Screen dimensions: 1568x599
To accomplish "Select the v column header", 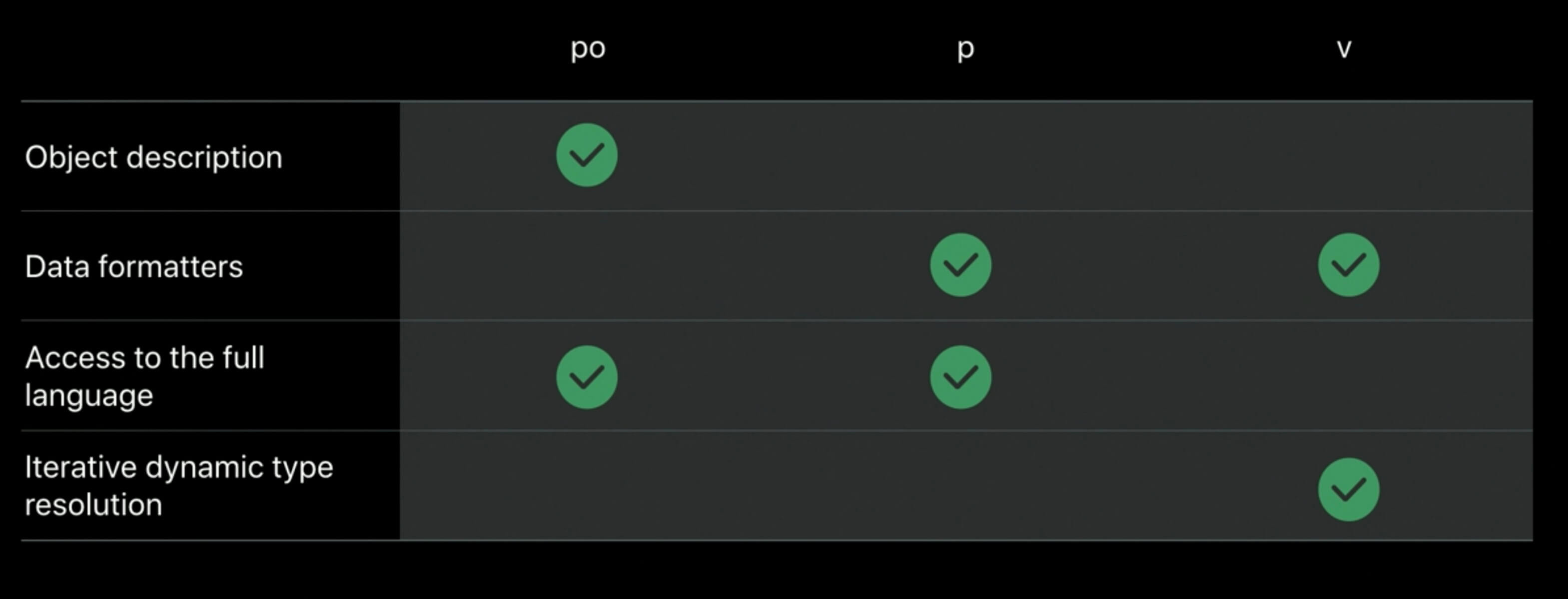I will 1344,48.
